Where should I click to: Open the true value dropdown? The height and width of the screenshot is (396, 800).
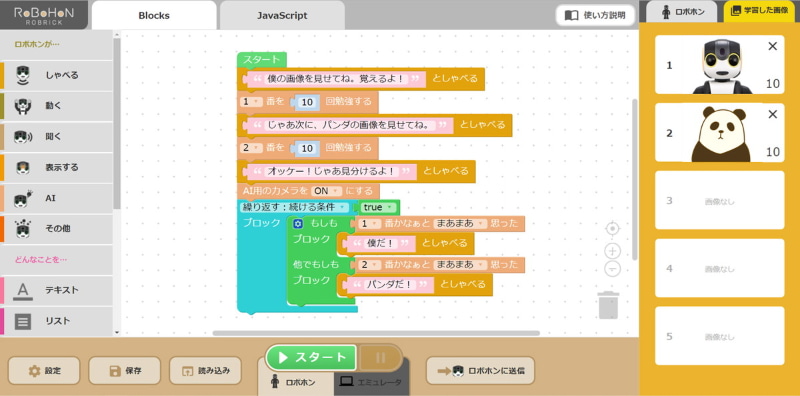[x=378, y=208]
